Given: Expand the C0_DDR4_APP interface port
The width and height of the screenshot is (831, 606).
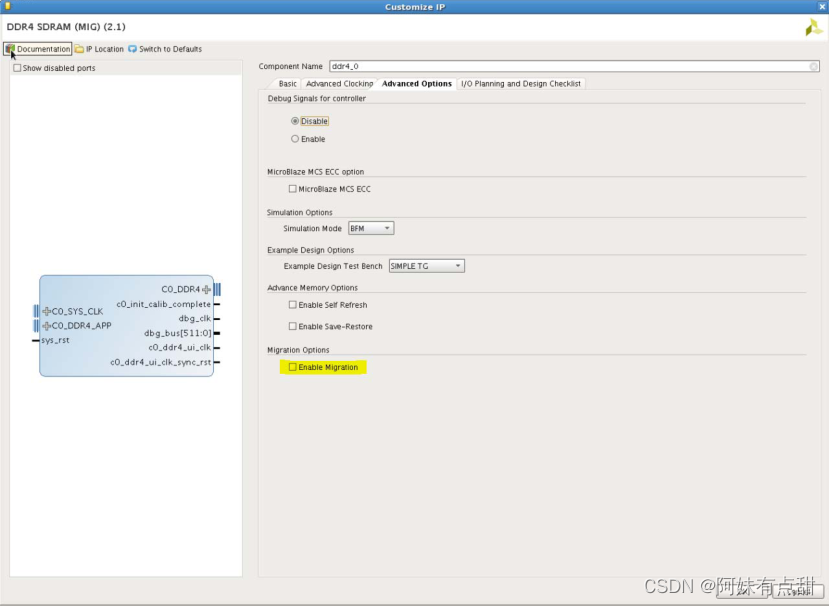Looking at the screenshot, I should (x=47, y=326).
